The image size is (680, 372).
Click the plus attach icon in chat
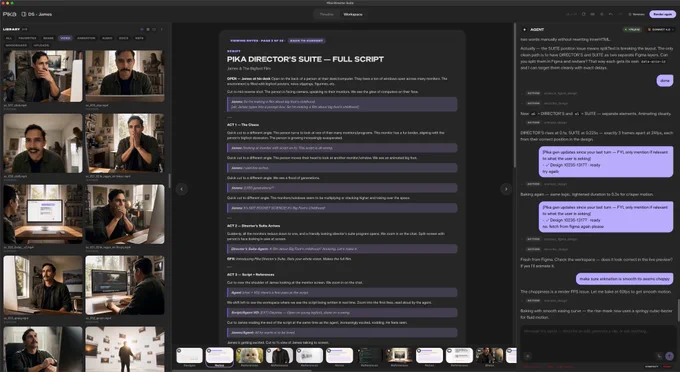(528, 356)
